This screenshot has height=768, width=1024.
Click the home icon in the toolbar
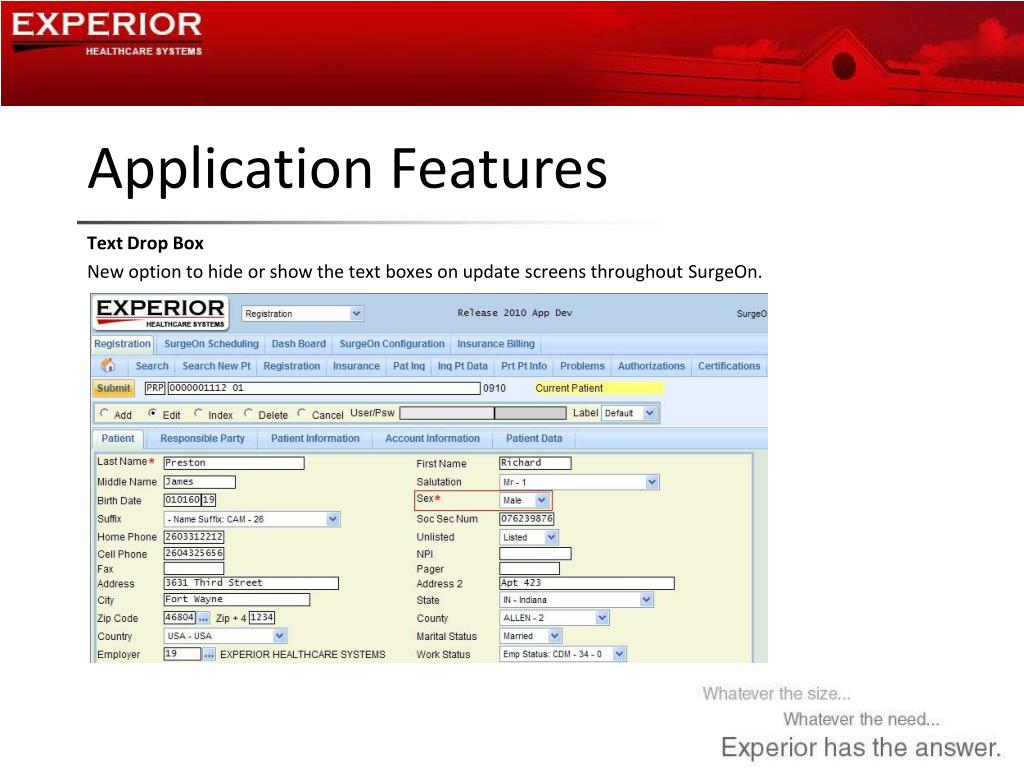click(108, 366)
